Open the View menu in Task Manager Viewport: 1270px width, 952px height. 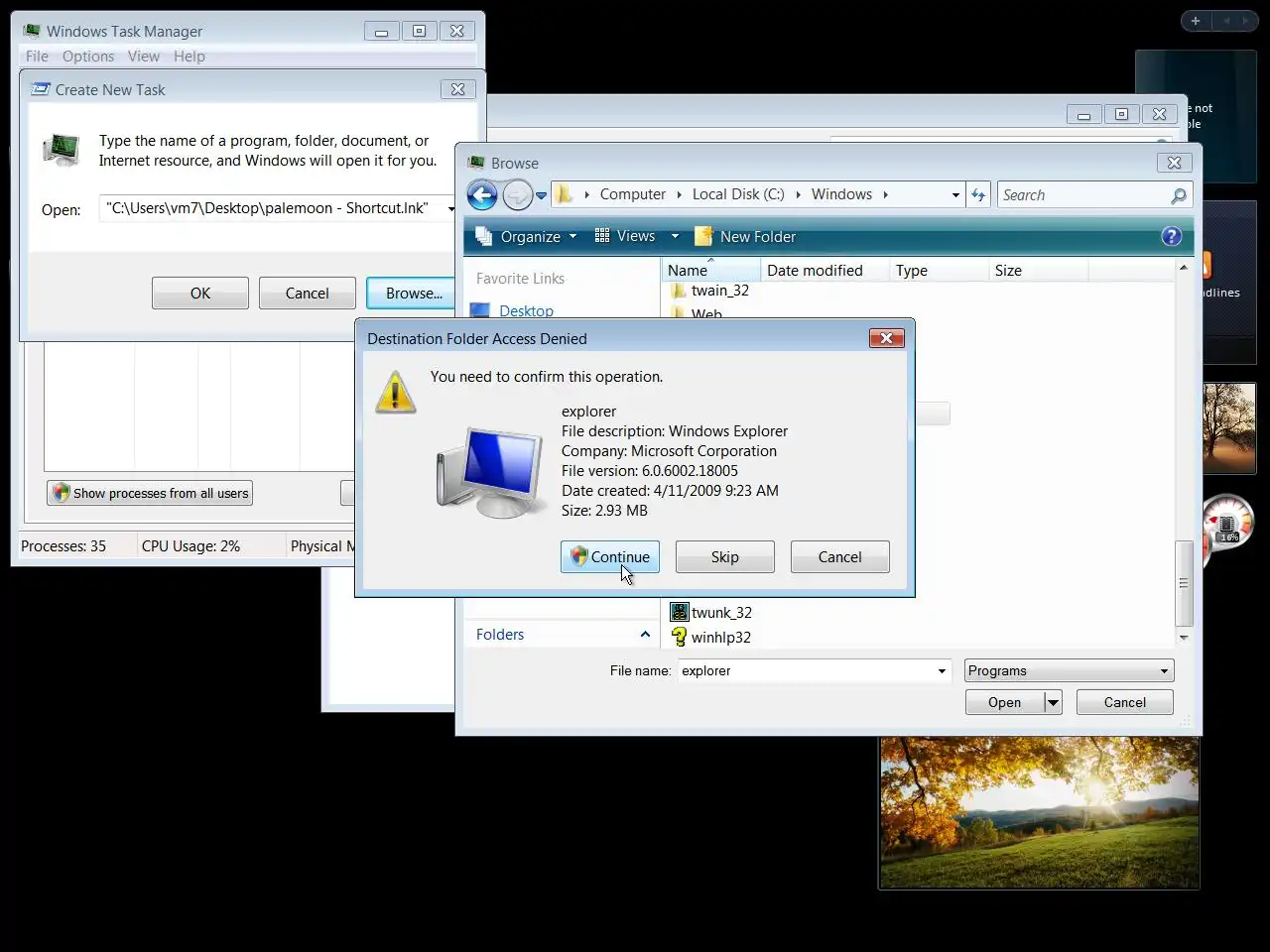[x=144, y=57]
